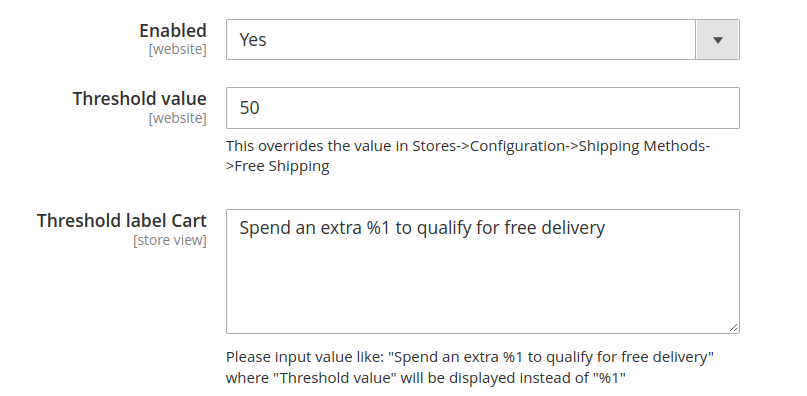Image resolution: width=807 pixels, height=396 pixels.
Task: Click the '>Free Shipping' text in the note
Action: point(277,166)
